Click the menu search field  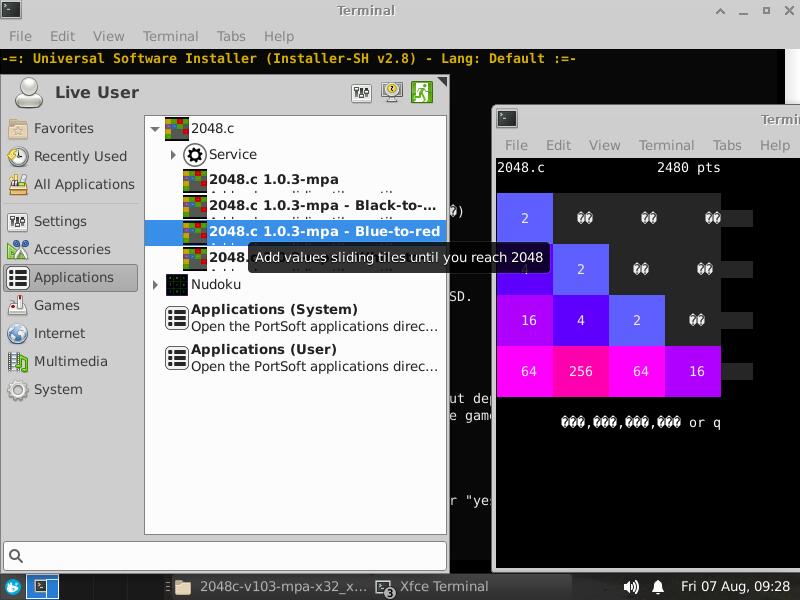(225, 556)
